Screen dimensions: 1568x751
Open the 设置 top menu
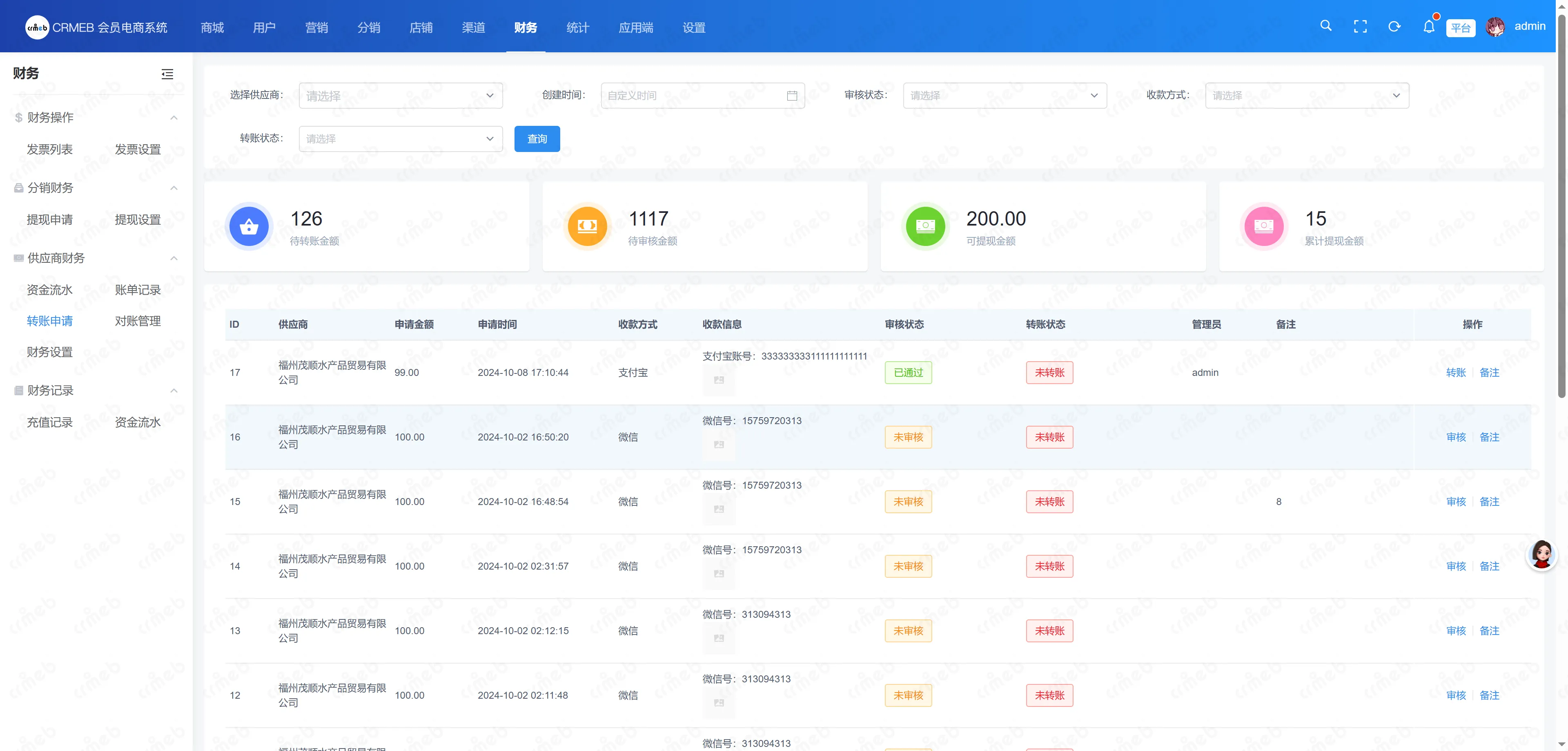click(x=694, y=27)
